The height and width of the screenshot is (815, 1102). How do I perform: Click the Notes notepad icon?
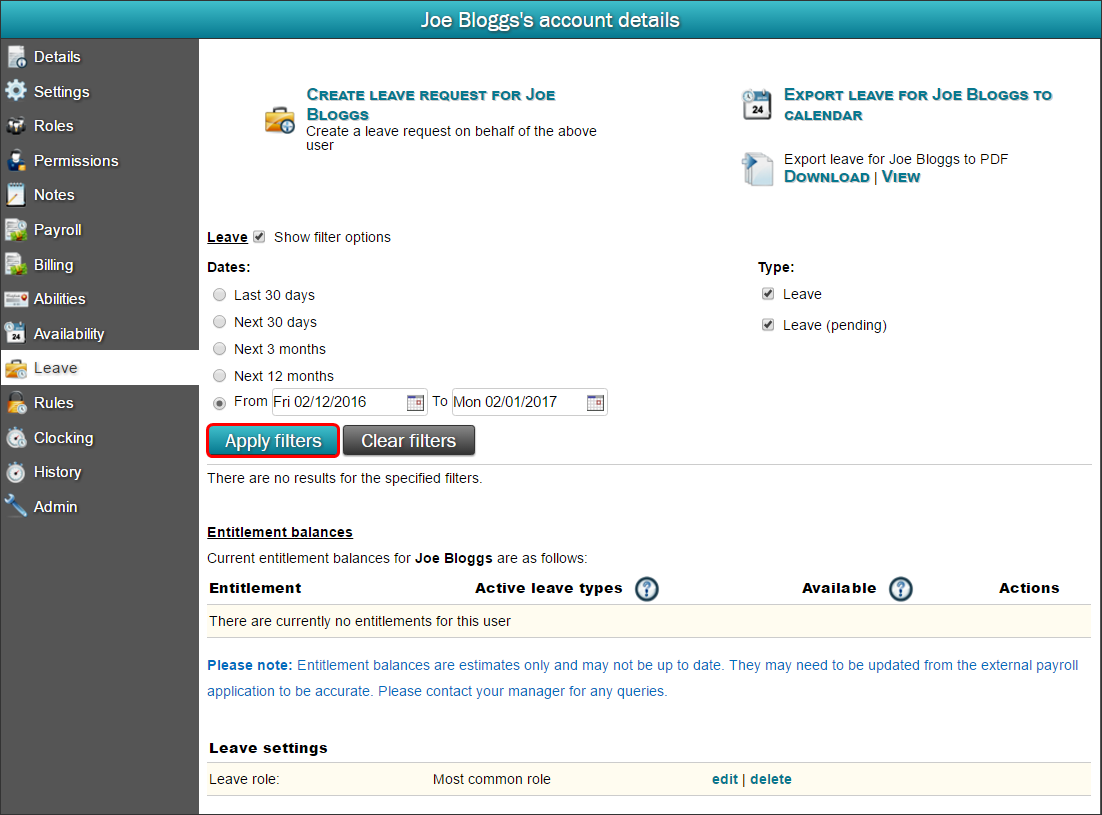(x=16, y=195)
